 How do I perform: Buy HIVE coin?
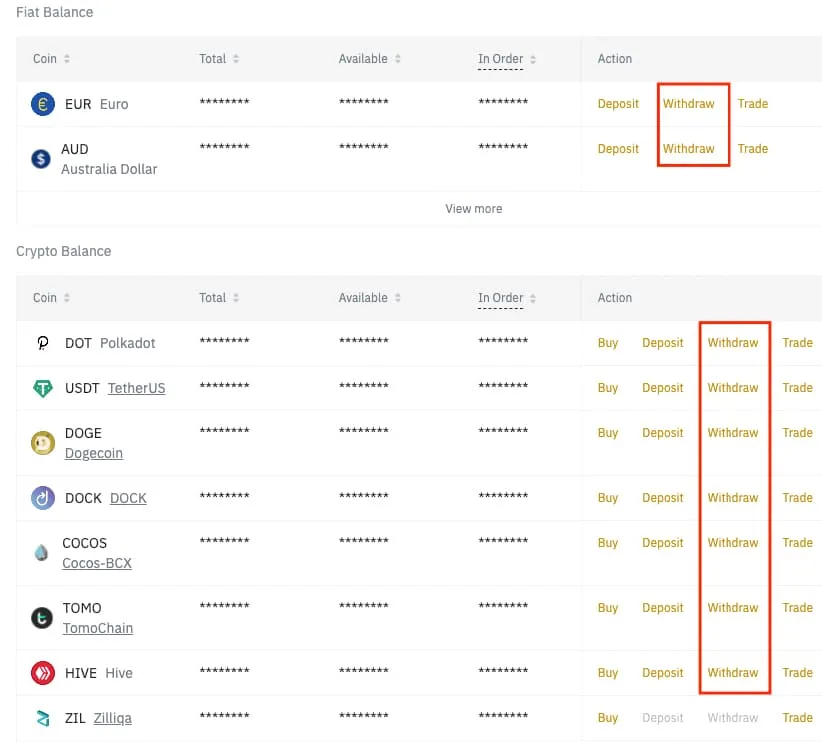pos(608,673)
